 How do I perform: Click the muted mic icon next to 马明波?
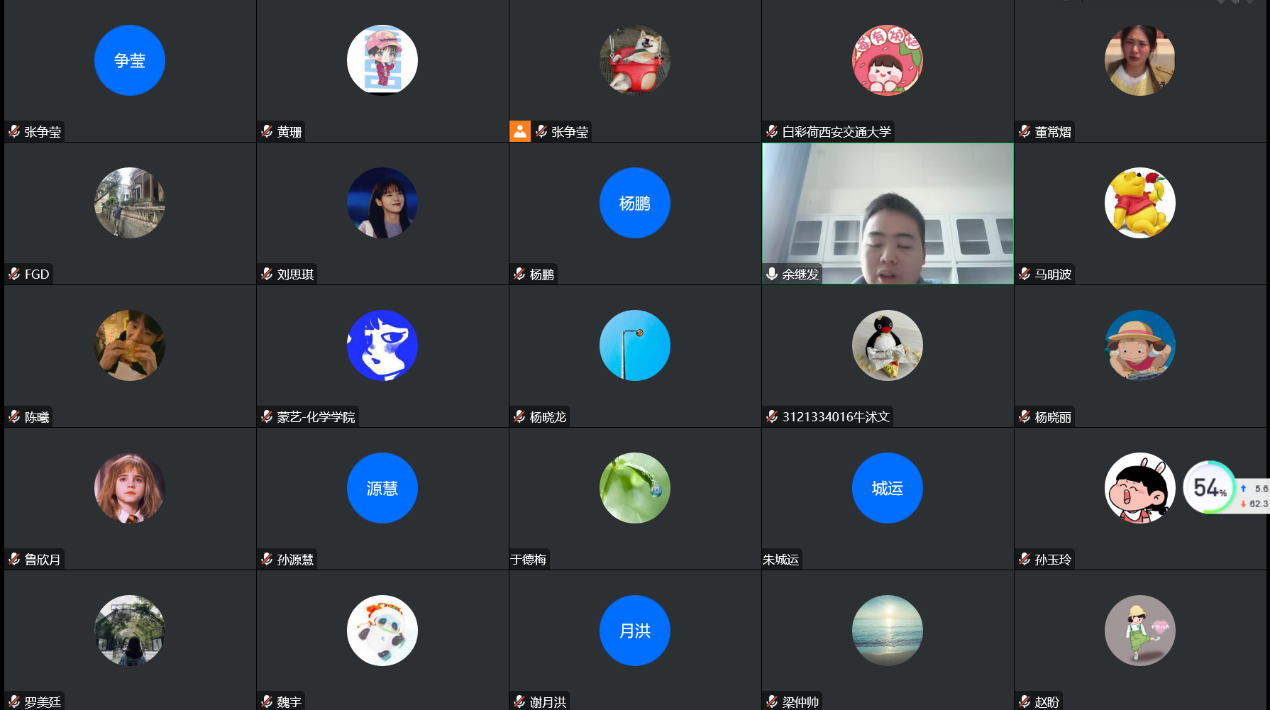pos(1025,274)
